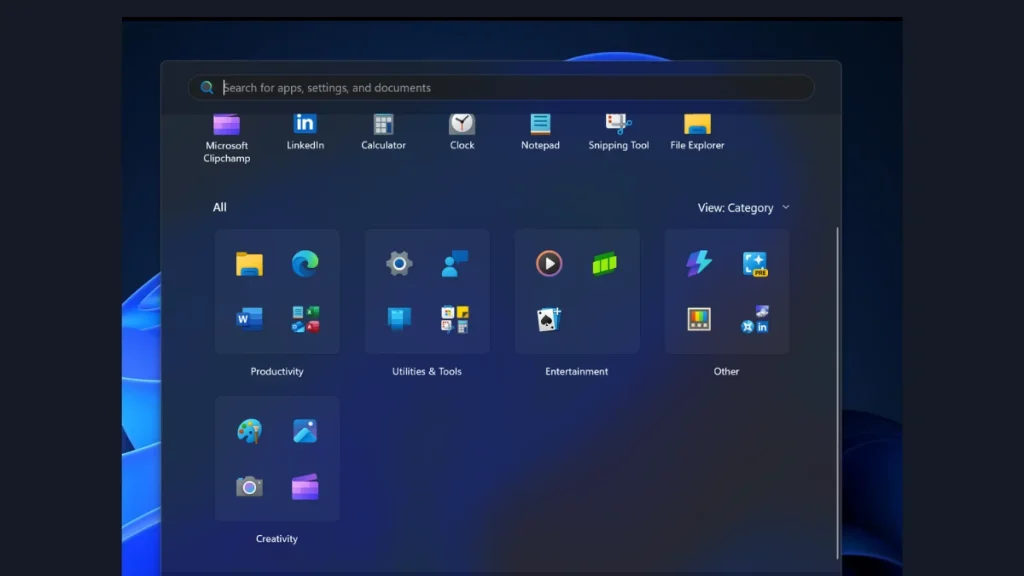Image resolution: width=1024 pixels, height=576 pixels.
Task: Open the person-with-chat icon in Utilities & Tools
Action: 455,264
